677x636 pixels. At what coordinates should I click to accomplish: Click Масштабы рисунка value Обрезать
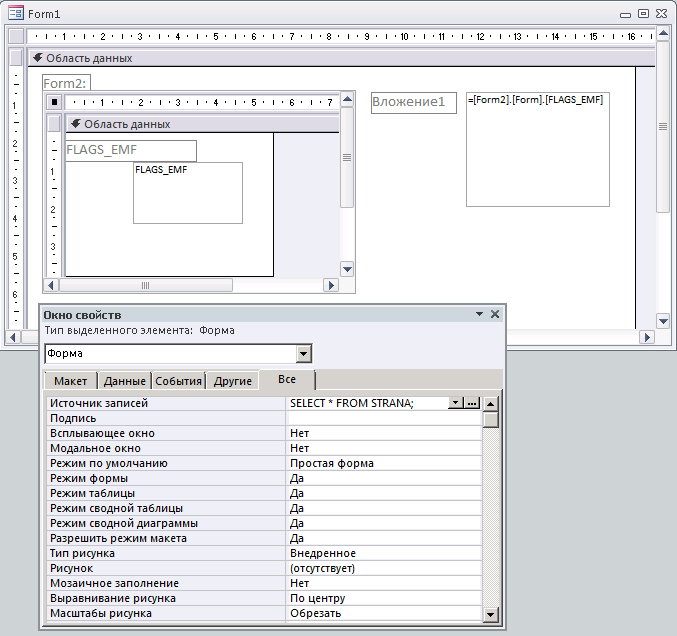(384, 613)
